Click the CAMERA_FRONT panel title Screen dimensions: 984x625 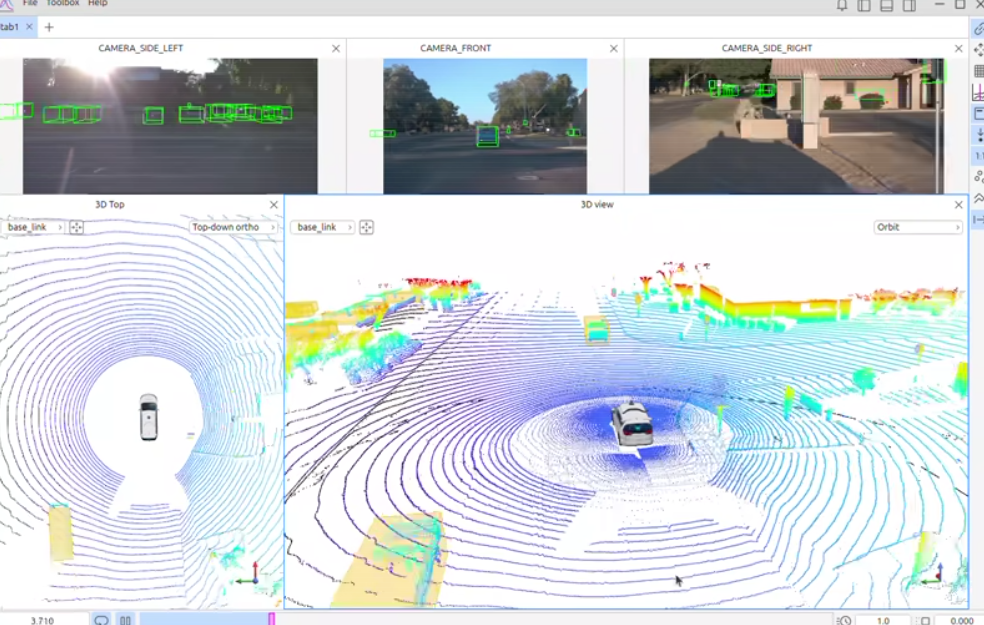[x=456, y=48]
